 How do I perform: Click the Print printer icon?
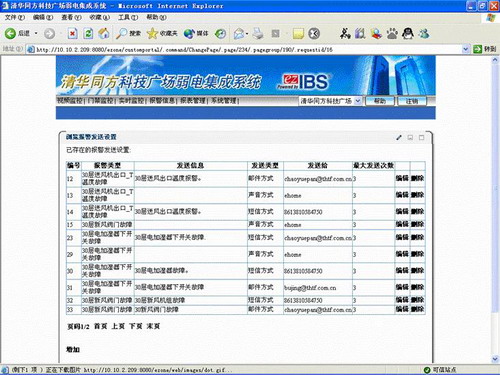tap(258, 33)
